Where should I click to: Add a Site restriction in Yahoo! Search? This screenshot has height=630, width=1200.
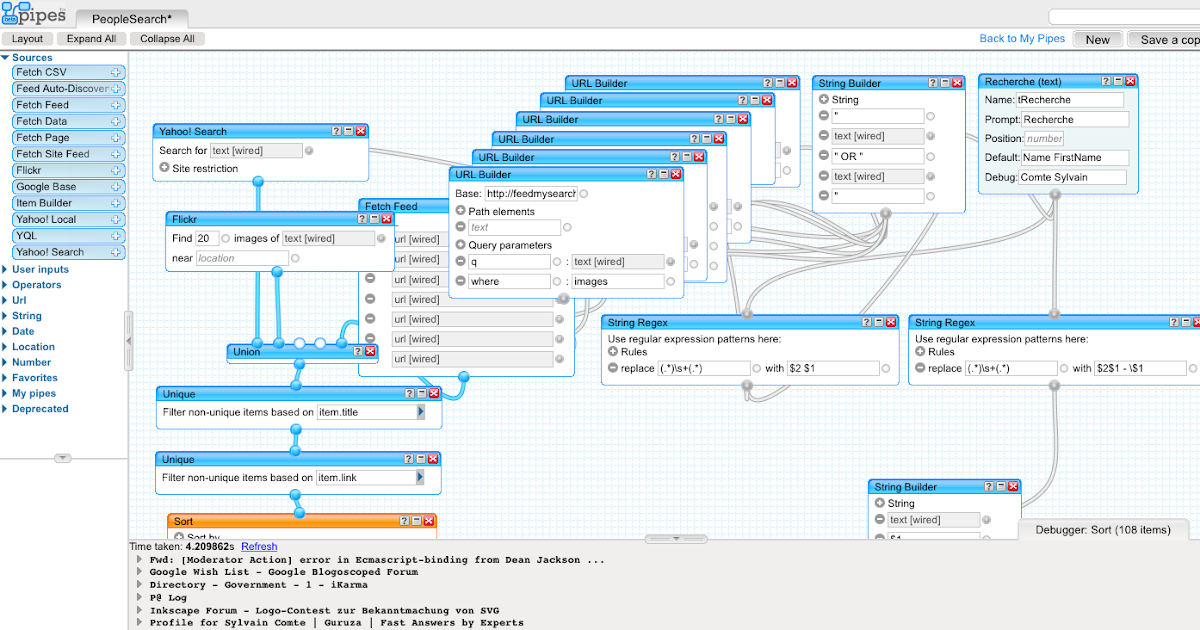coord(164,168)
